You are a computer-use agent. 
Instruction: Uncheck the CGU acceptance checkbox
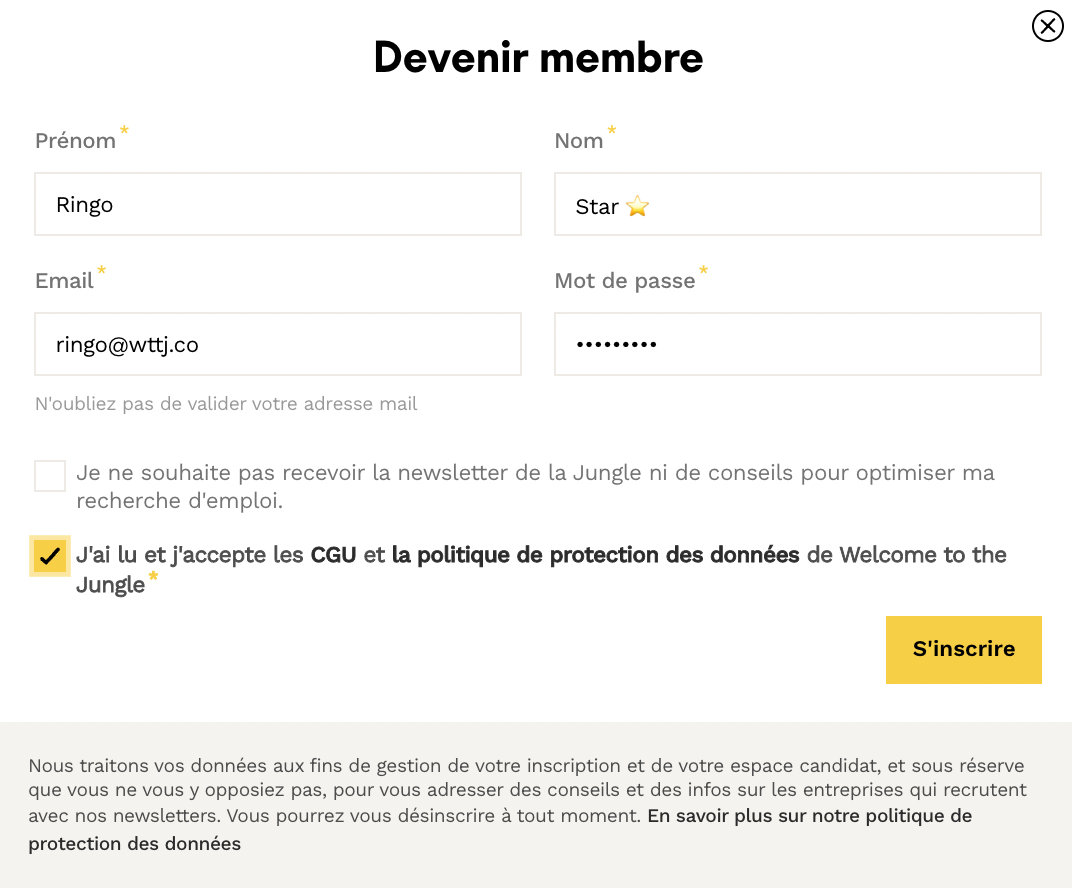50,556
